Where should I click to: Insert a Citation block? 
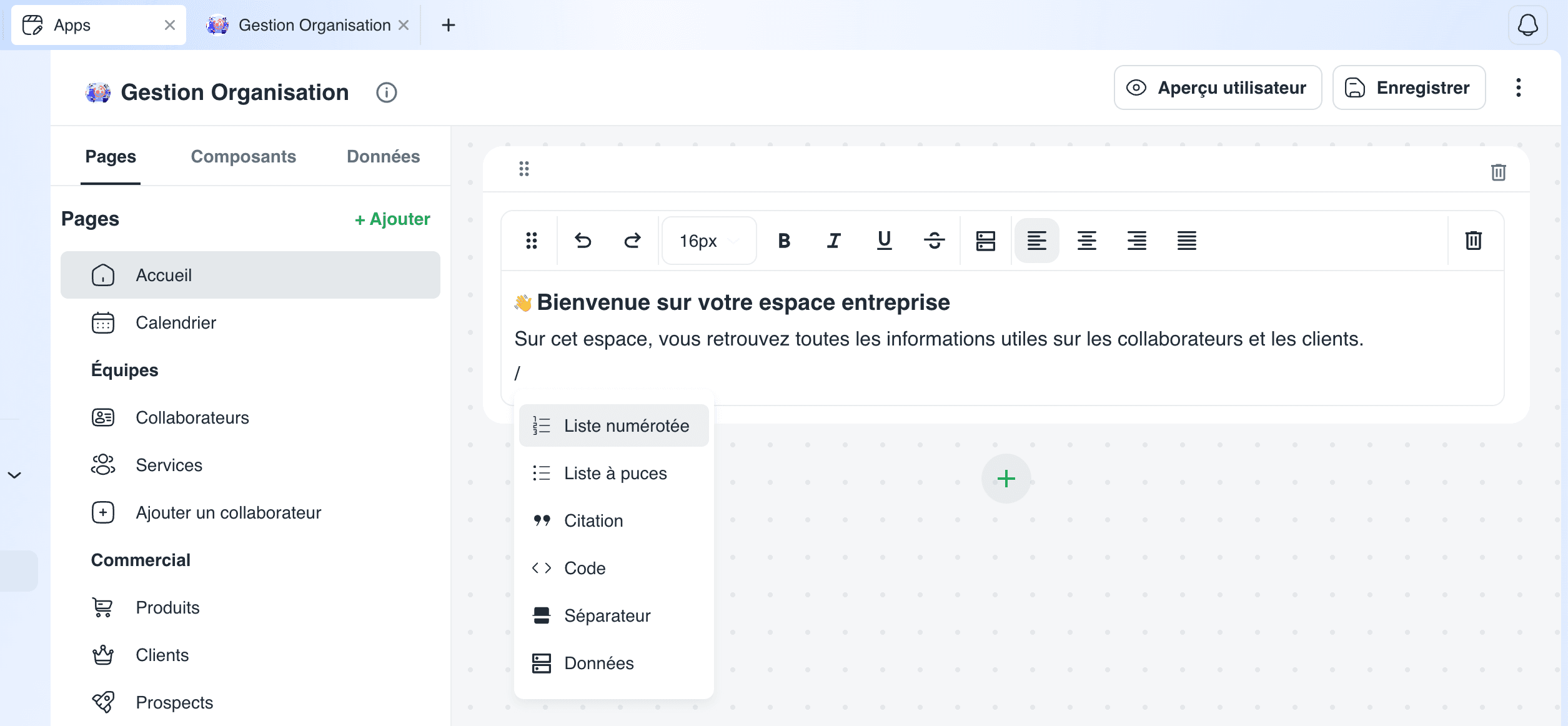[613, 520]
